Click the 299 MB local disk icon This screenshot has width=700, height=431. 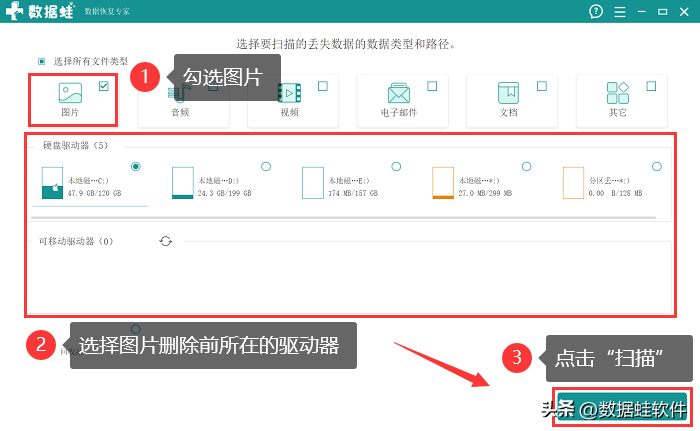443,183
